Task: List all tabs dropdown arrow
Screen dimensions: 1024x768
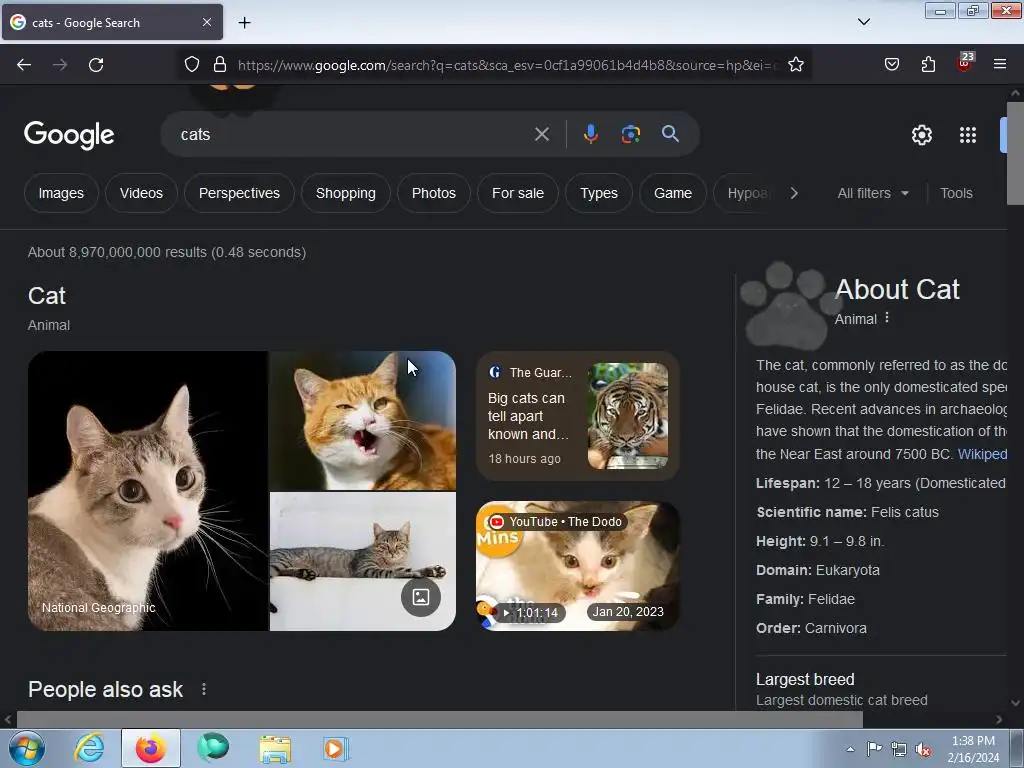Action: pyautogui.click(x=863, y=22)
